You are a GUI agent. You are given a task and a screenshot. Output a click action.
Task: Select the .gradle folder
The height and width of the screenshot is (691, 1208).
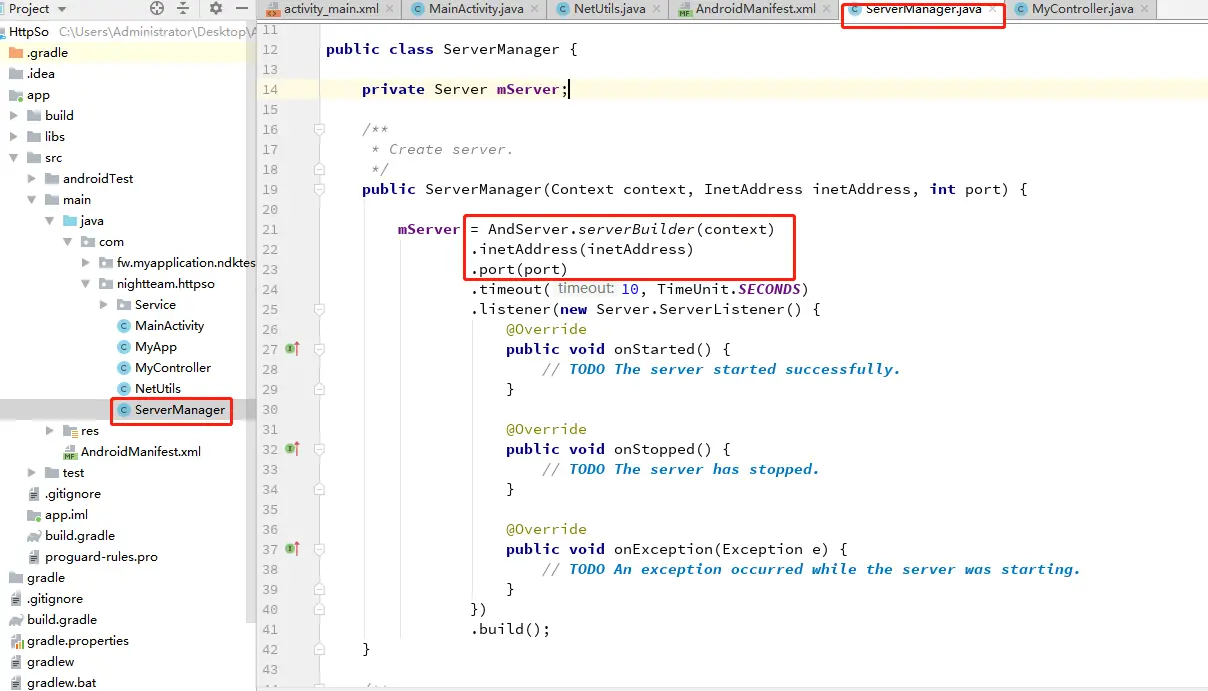(38, 53)
